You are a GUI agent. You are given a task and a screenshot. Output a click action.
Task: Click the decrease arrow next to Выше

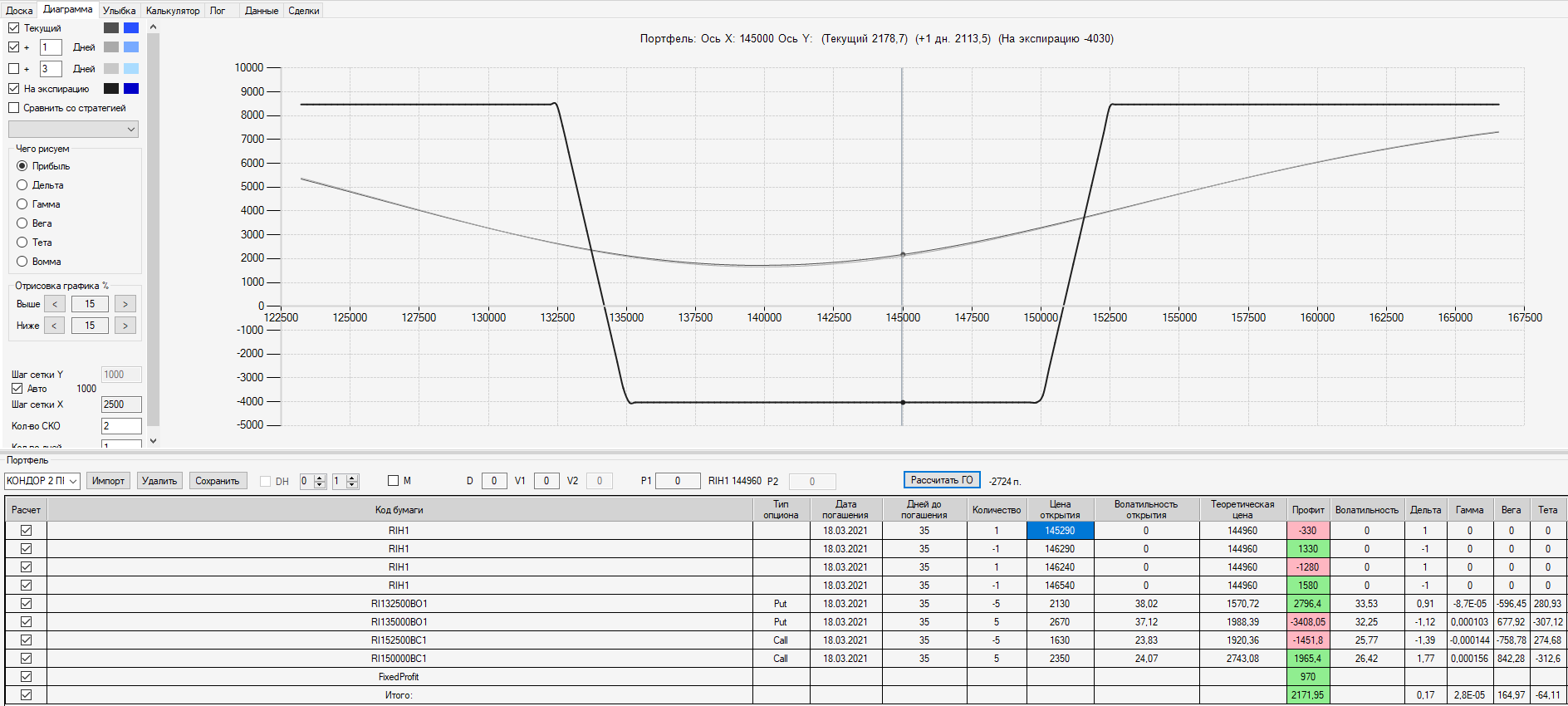tap(54, 304)
